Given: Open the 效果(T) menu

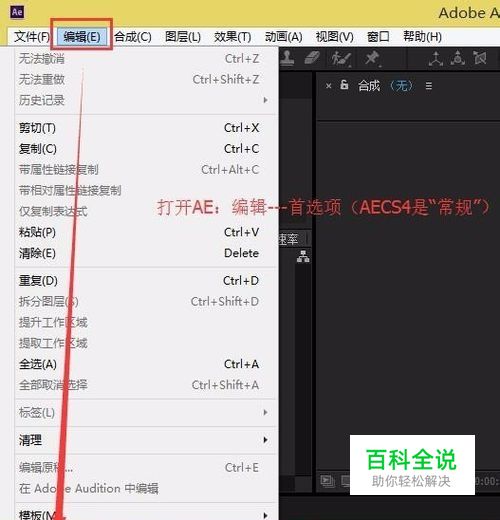Looking at the screenshot, I should click(x=233, y=37).
